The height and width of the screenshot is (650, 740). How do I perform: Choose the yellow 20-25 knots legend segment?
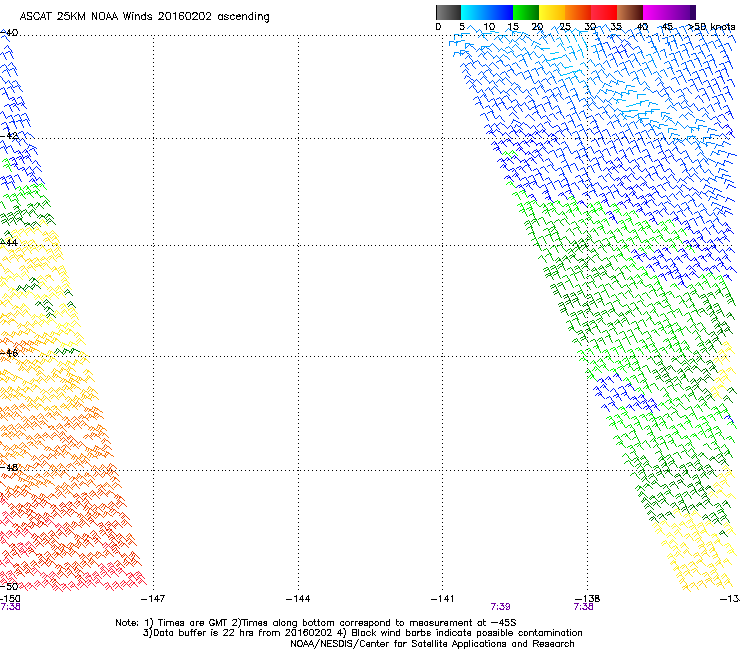552,12
